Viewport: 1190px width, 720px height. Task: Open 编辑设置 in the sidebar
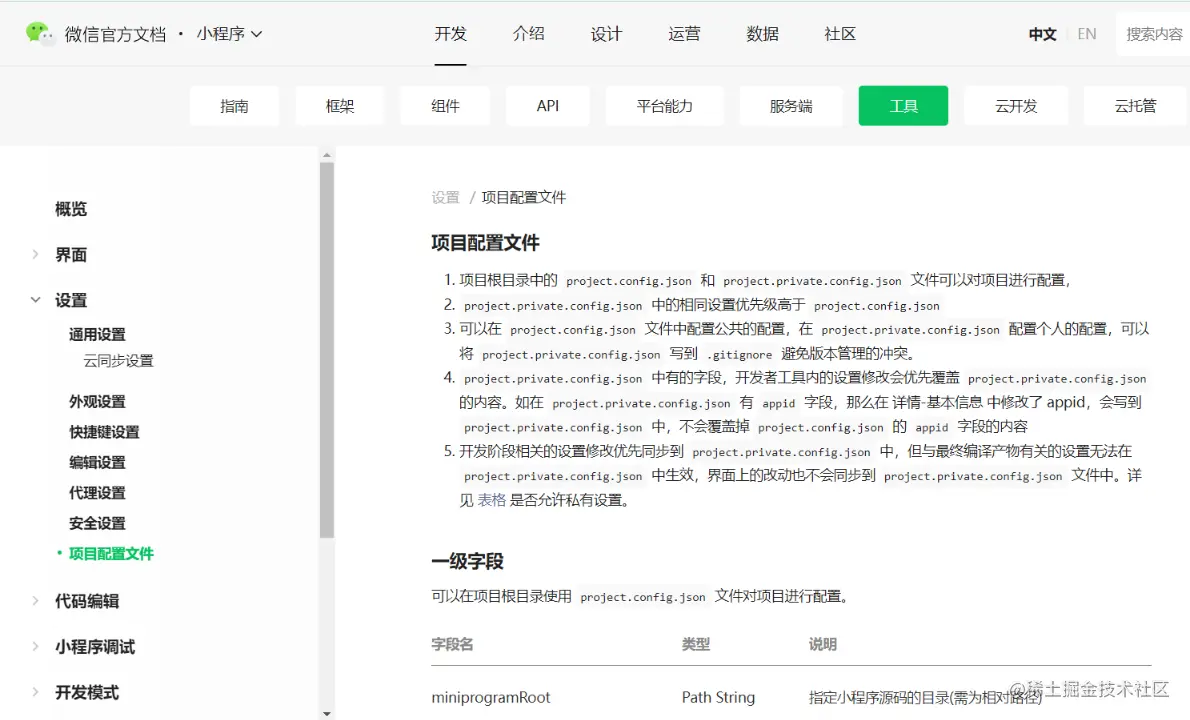click(x=97, y=462)
